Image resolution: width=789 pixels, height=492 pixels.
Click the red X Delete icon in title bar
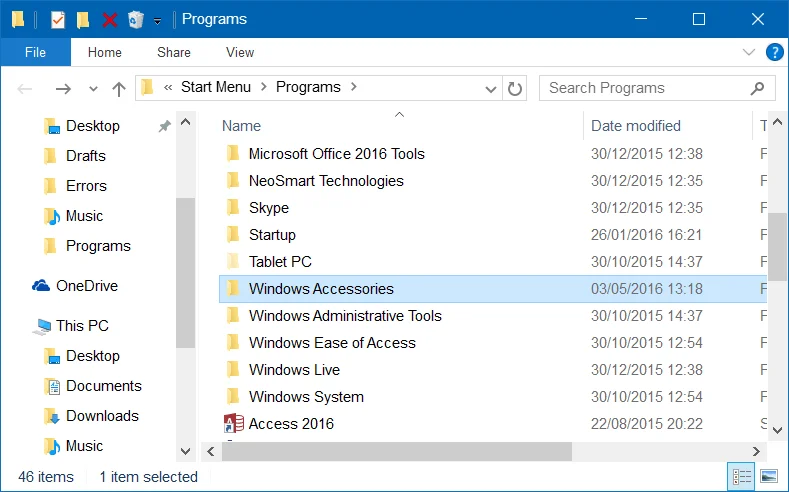[x=110, y=20]
